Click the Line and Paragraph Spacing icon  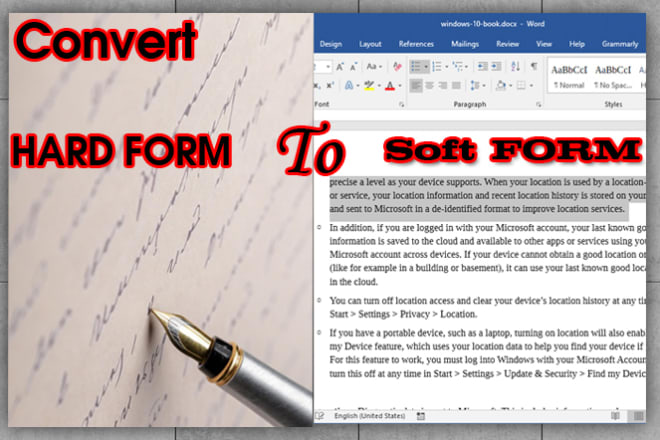click(475, 85)
